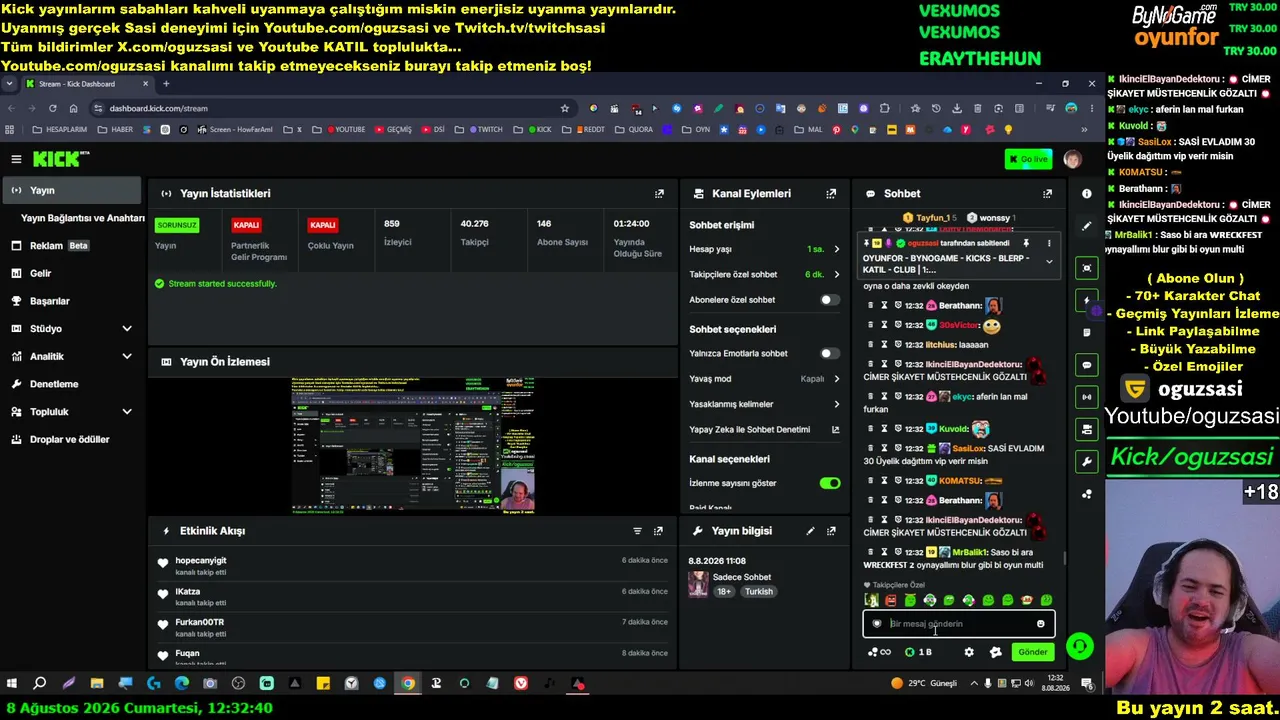Expand the Stüdyo sidebar section

[127, 329]
